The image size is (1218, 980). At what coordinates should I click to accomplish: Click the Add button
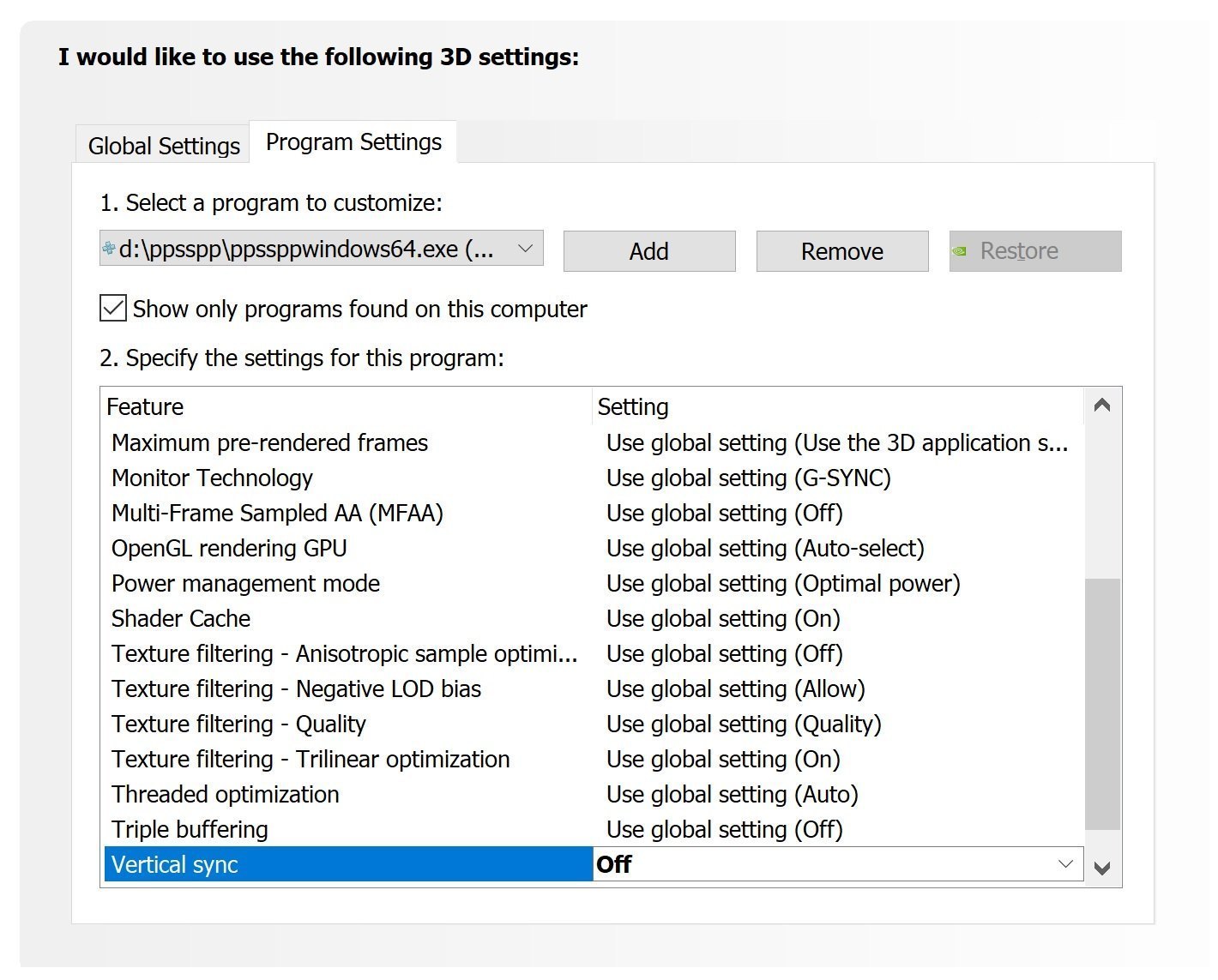pyautogui.click(x=649, y=251)
